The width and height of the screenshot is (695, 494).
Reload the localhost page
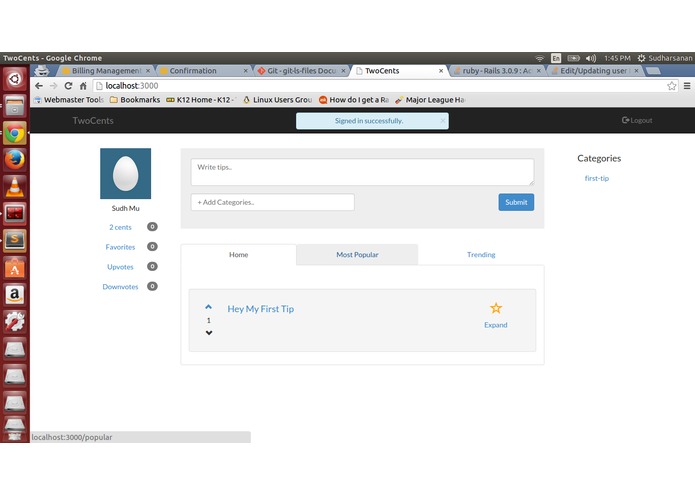tap(68, 86)
